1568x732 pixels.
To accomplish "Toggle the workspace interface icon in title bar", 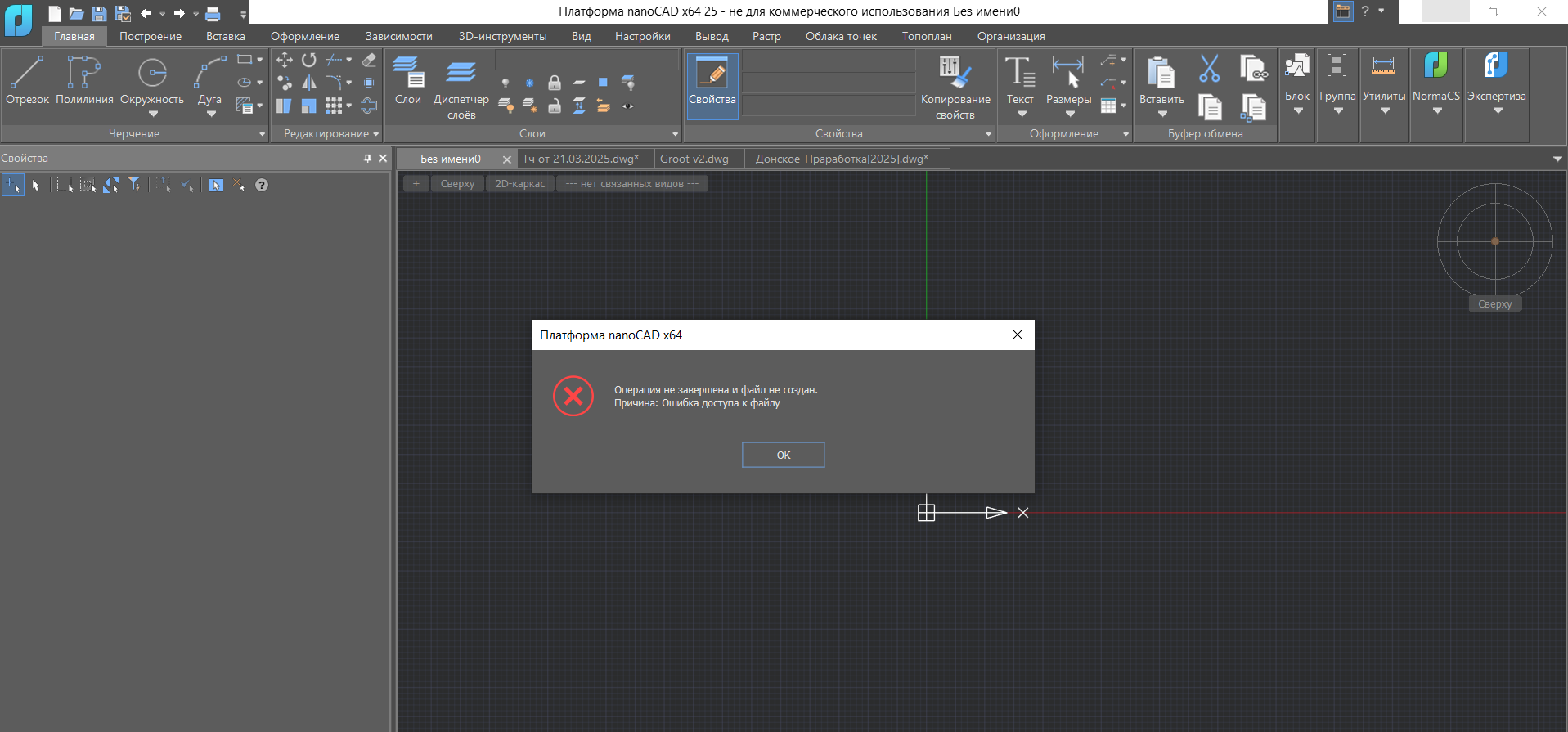I will tap(1343, 11).
